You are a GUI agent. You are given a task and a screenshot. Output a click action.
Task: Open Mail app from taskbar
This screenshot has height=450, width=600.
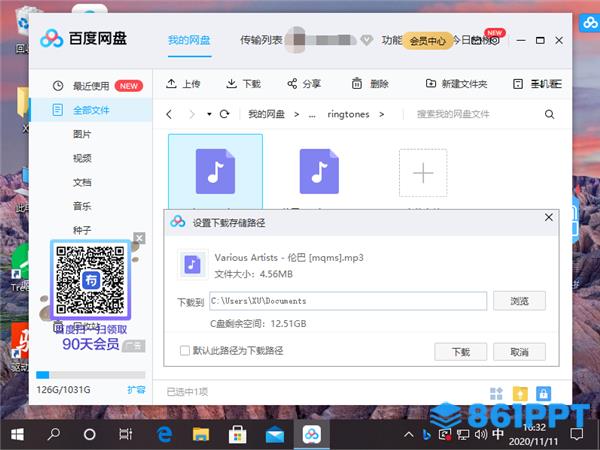274,435
